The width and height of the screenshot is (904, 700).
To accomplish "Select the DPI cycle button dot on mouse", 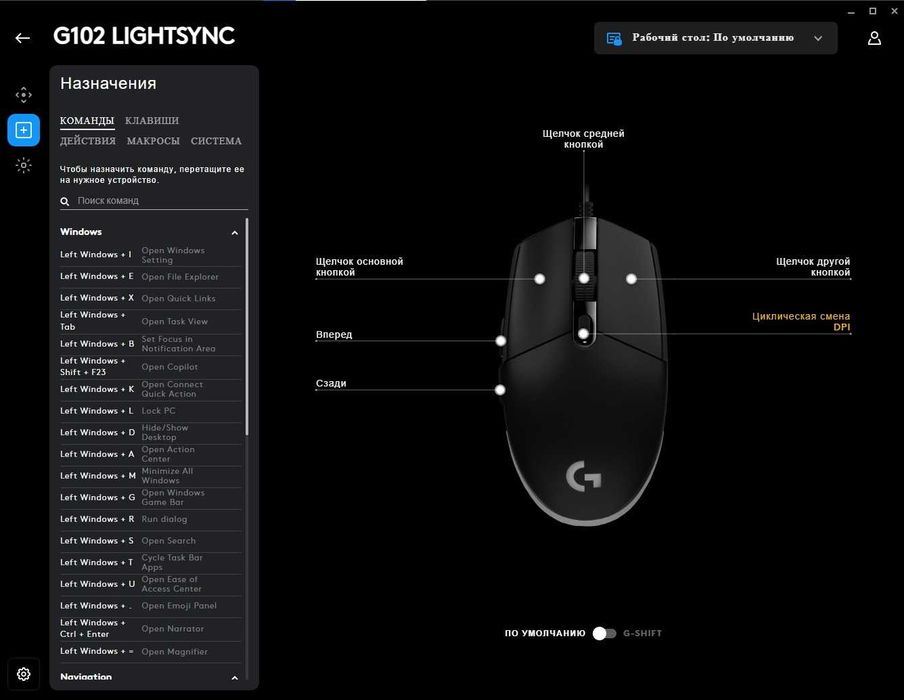I will tap(583, 334).
